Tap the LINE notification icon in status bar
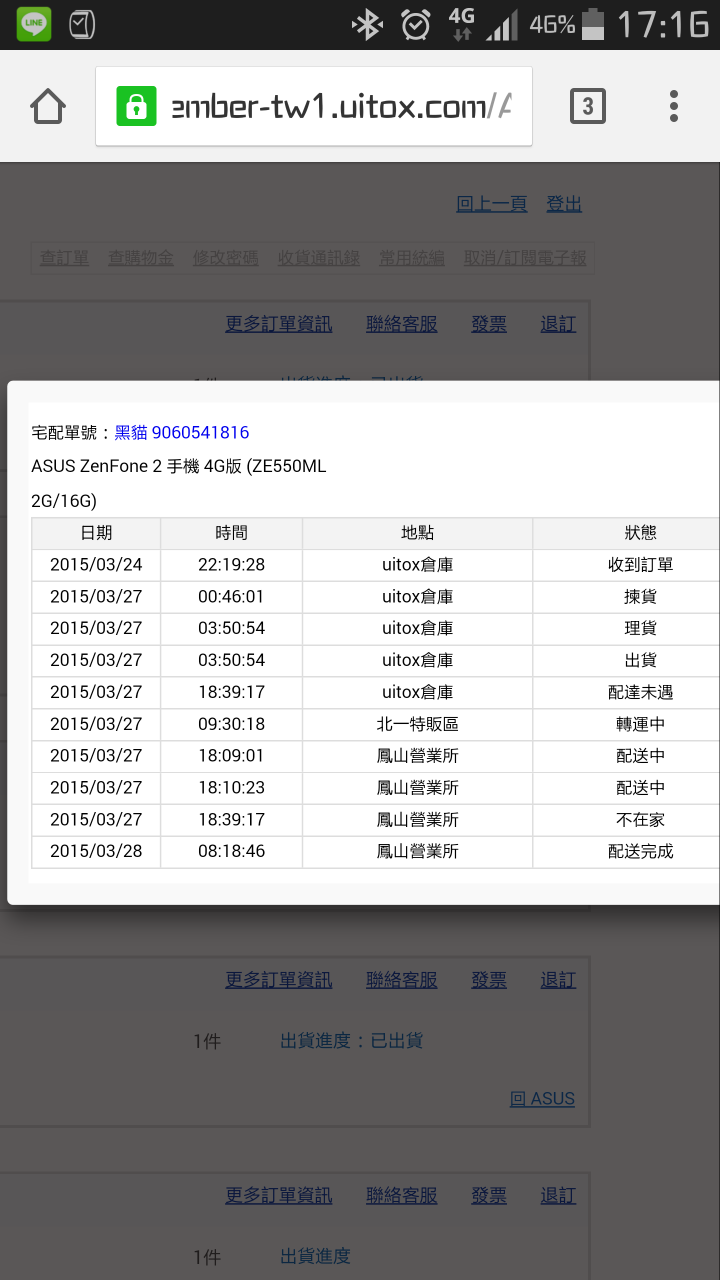720x1280 pixels. tap(35, 24)
